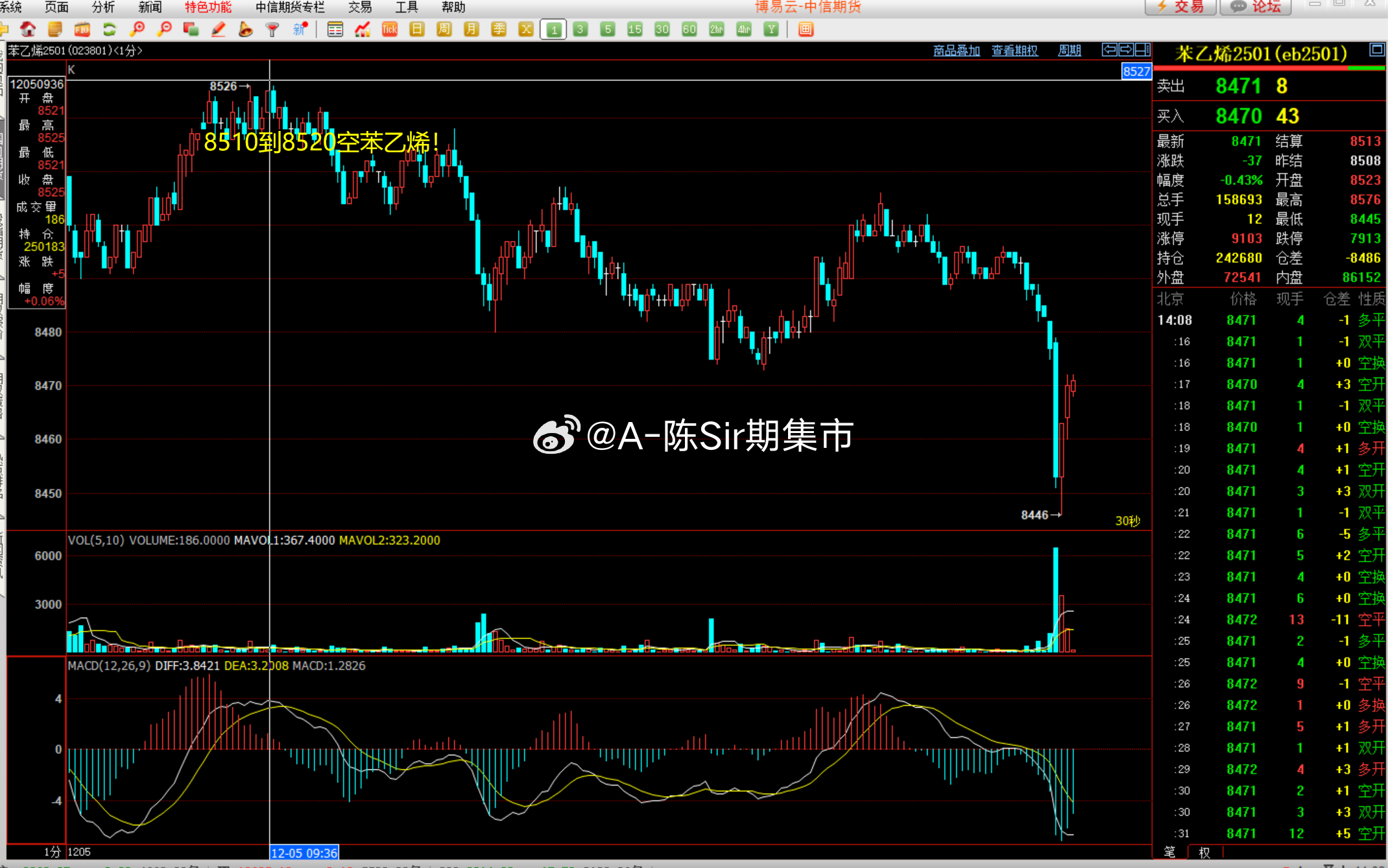Click the K chart type label

[71, 70]
